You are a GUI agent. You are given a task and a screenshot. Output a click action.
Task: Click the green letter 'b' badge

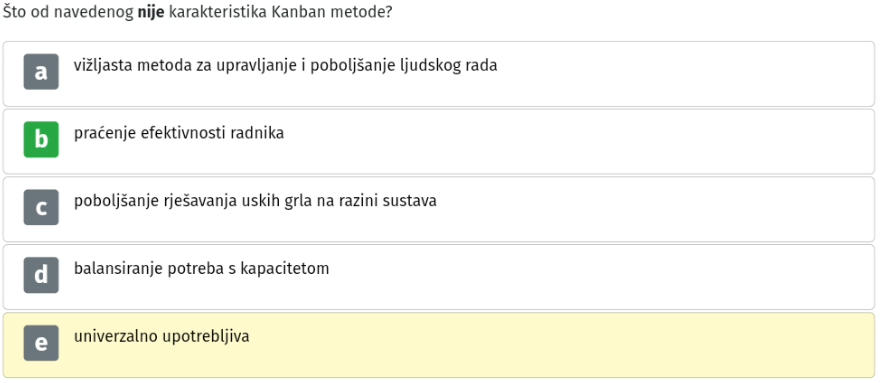(41, 139)
